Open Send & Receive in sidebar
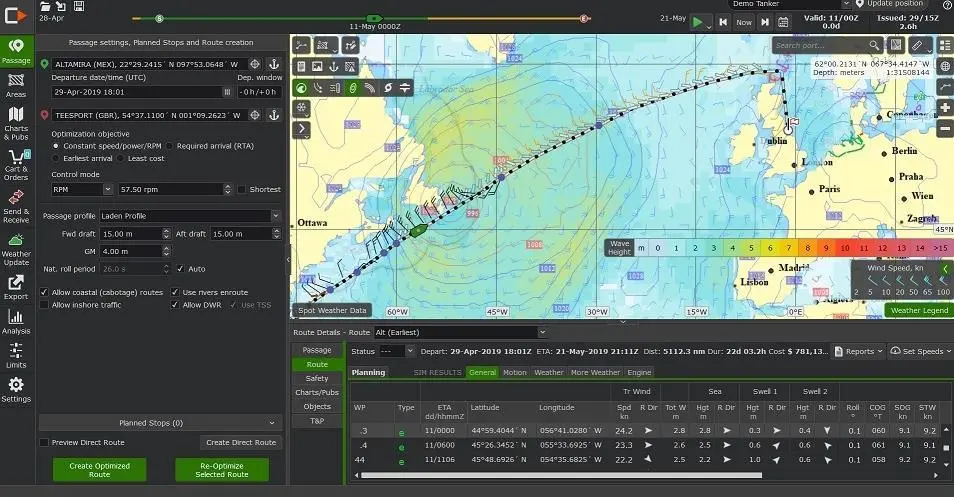 [x=16, y=206]
